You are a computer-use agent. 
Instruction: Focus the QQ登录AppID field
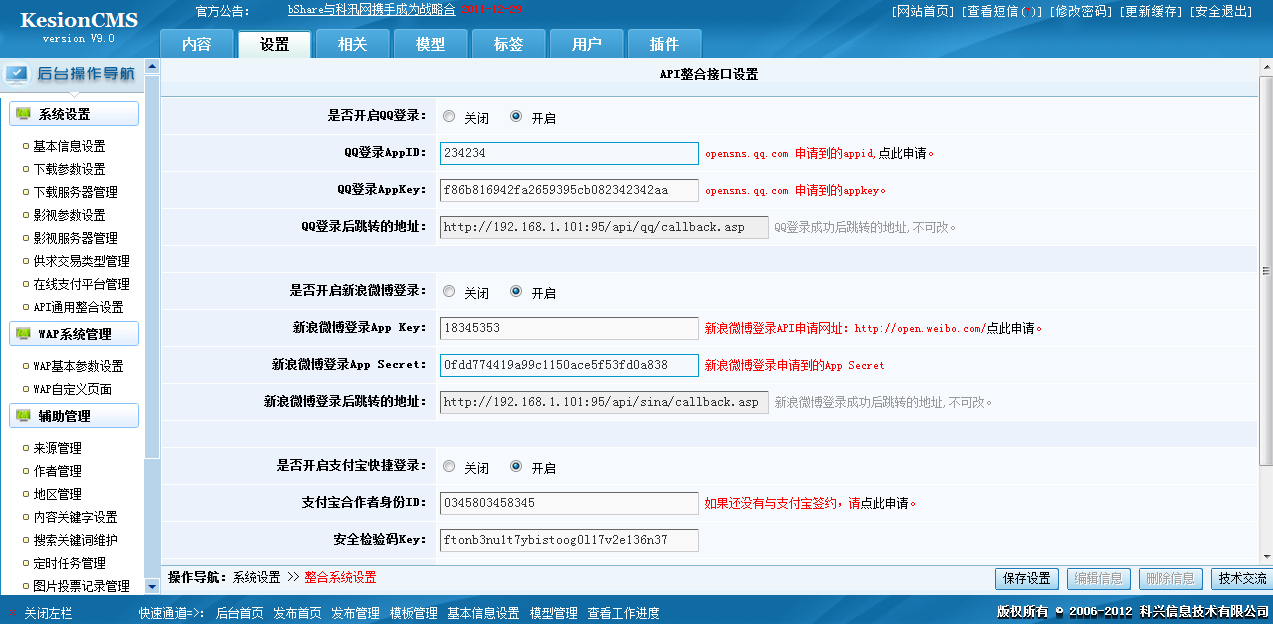[569, 153]
